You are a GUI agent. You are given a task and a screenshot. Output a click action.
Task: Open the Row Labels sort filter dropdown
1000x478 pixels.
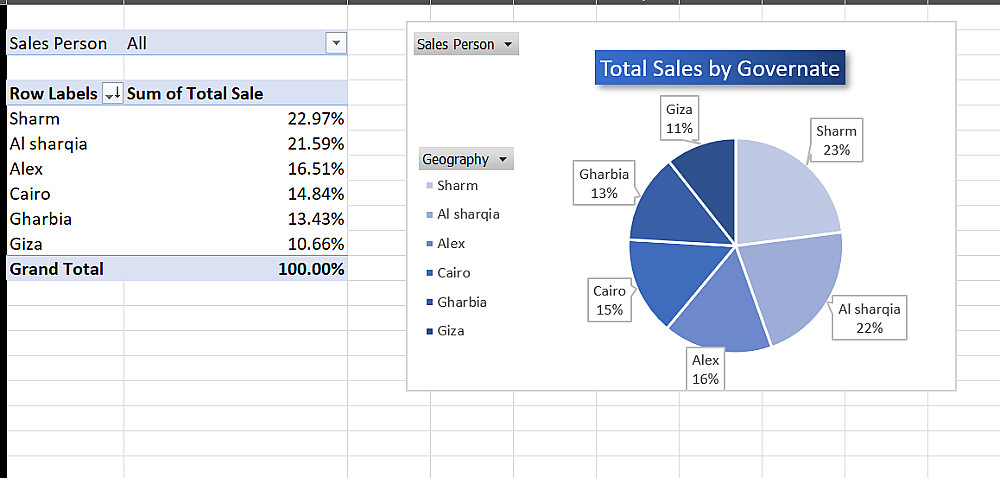[112, 94]
